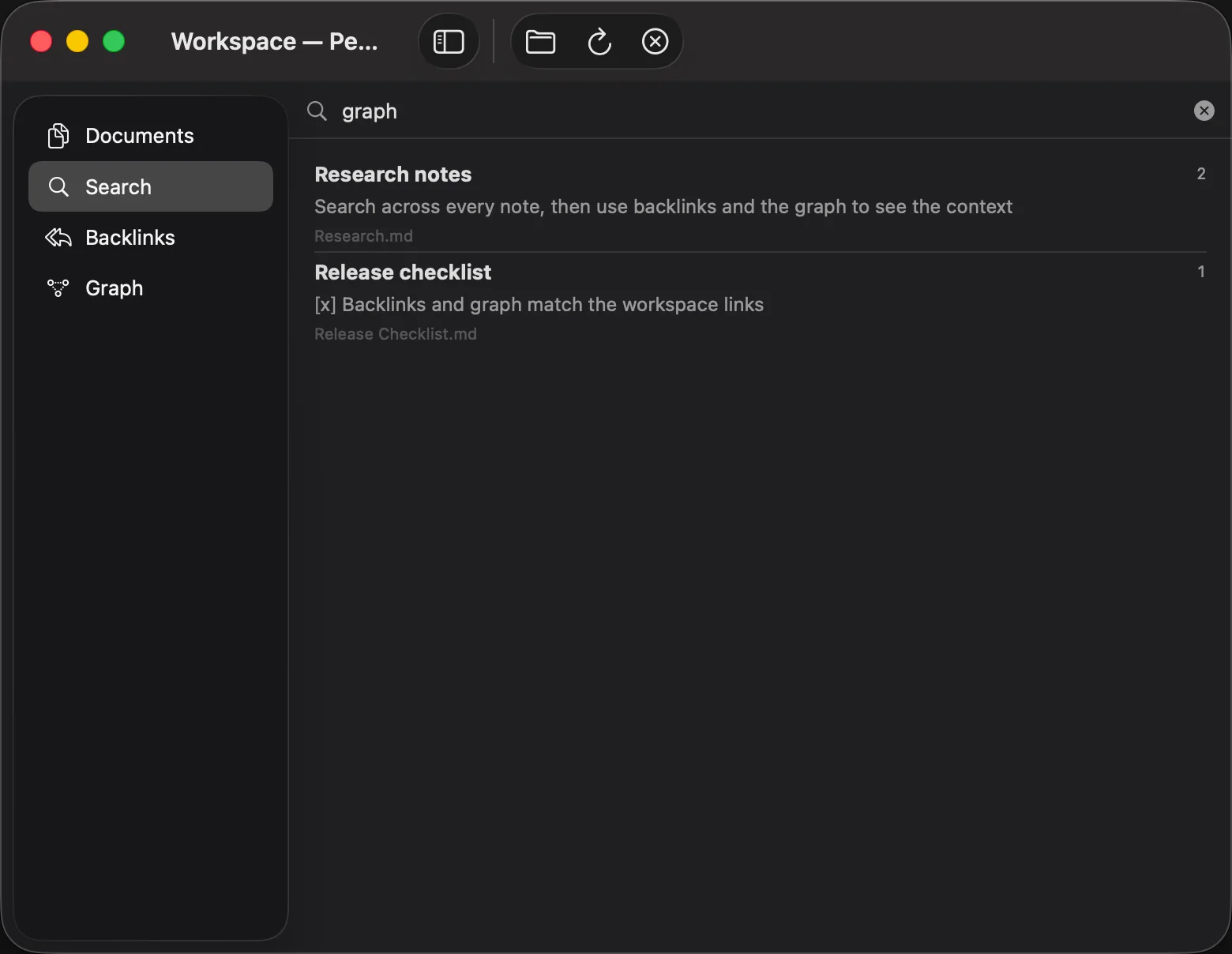Open the Release checklist result
The height and width of the screenshot is (954, 1232).
point(761,302)
